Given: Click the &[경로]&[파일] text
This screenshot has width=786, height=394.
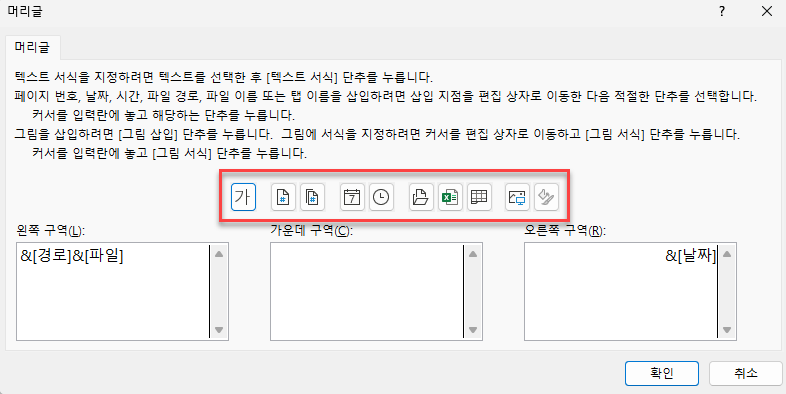Looking at the screenshot, I should coord(72,256).
